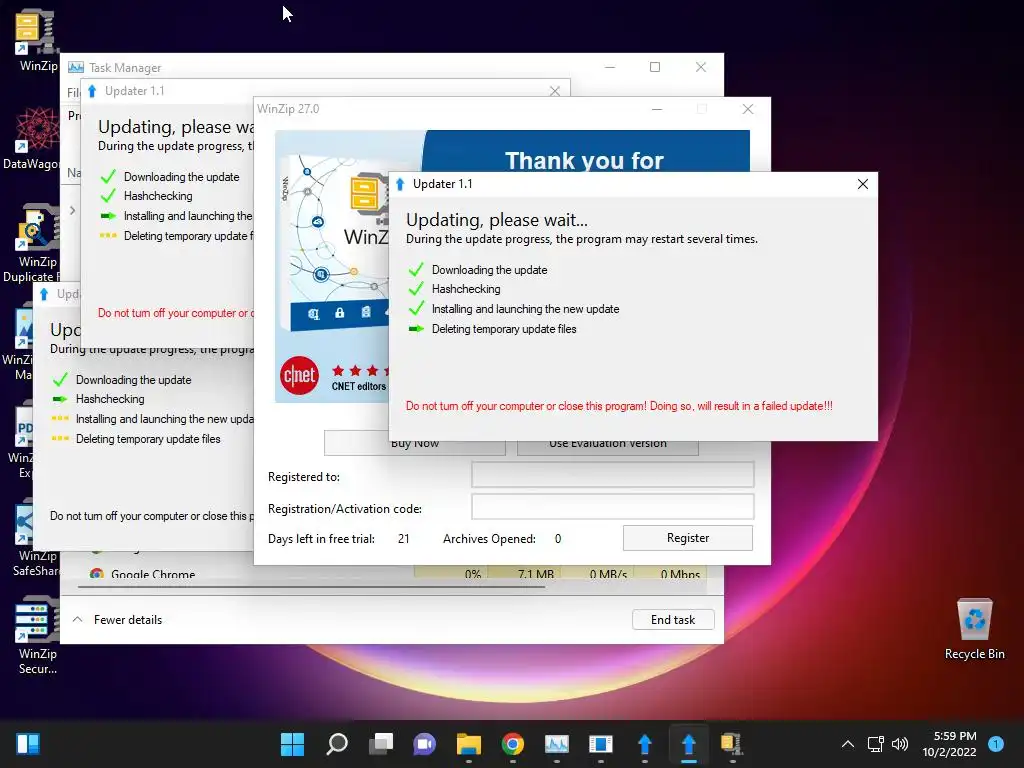Image resolution: width=1024 pixels, height=768 pixels.
Task: Open Google Chrome from the taskbar
Action: (513, 744)
